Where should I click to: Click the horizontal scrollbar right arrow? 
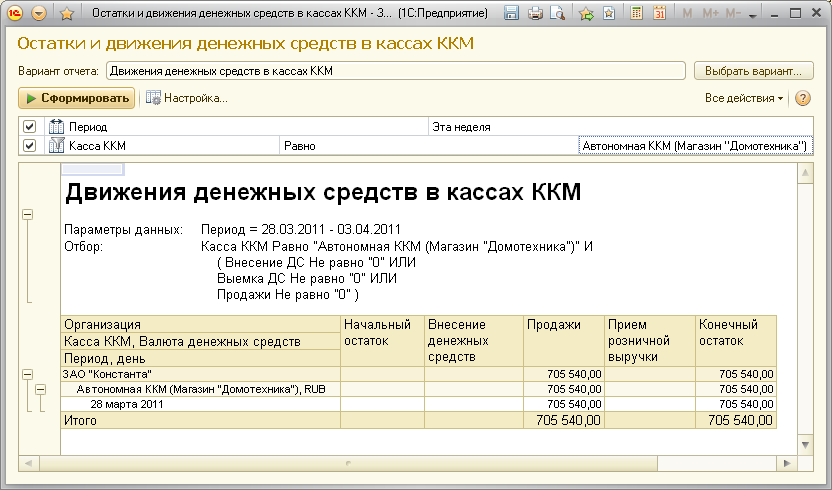pos(787,463)
